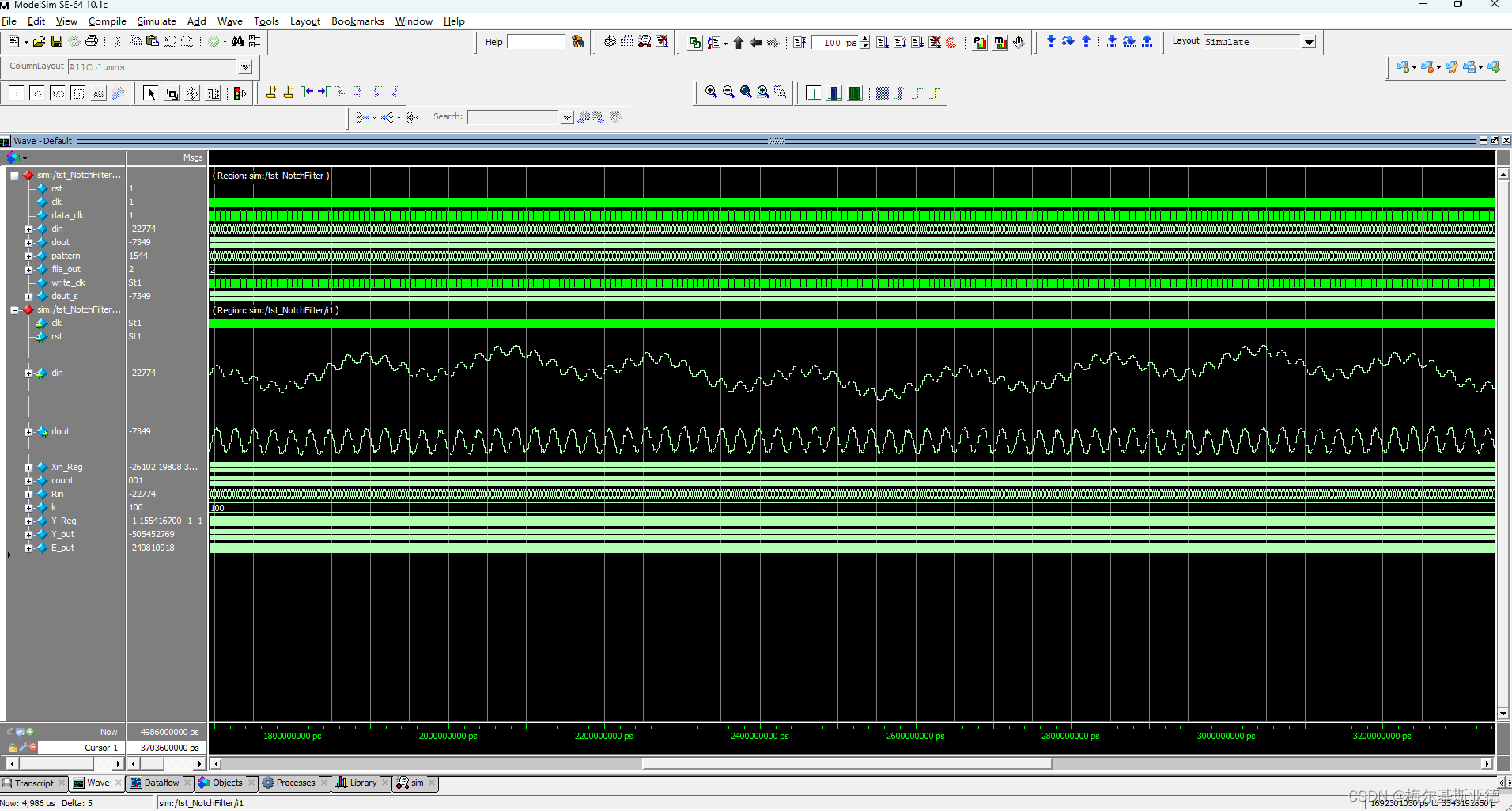Click the Step Out blue up arrow
1512x811 pixels.
click(1086, 42)
